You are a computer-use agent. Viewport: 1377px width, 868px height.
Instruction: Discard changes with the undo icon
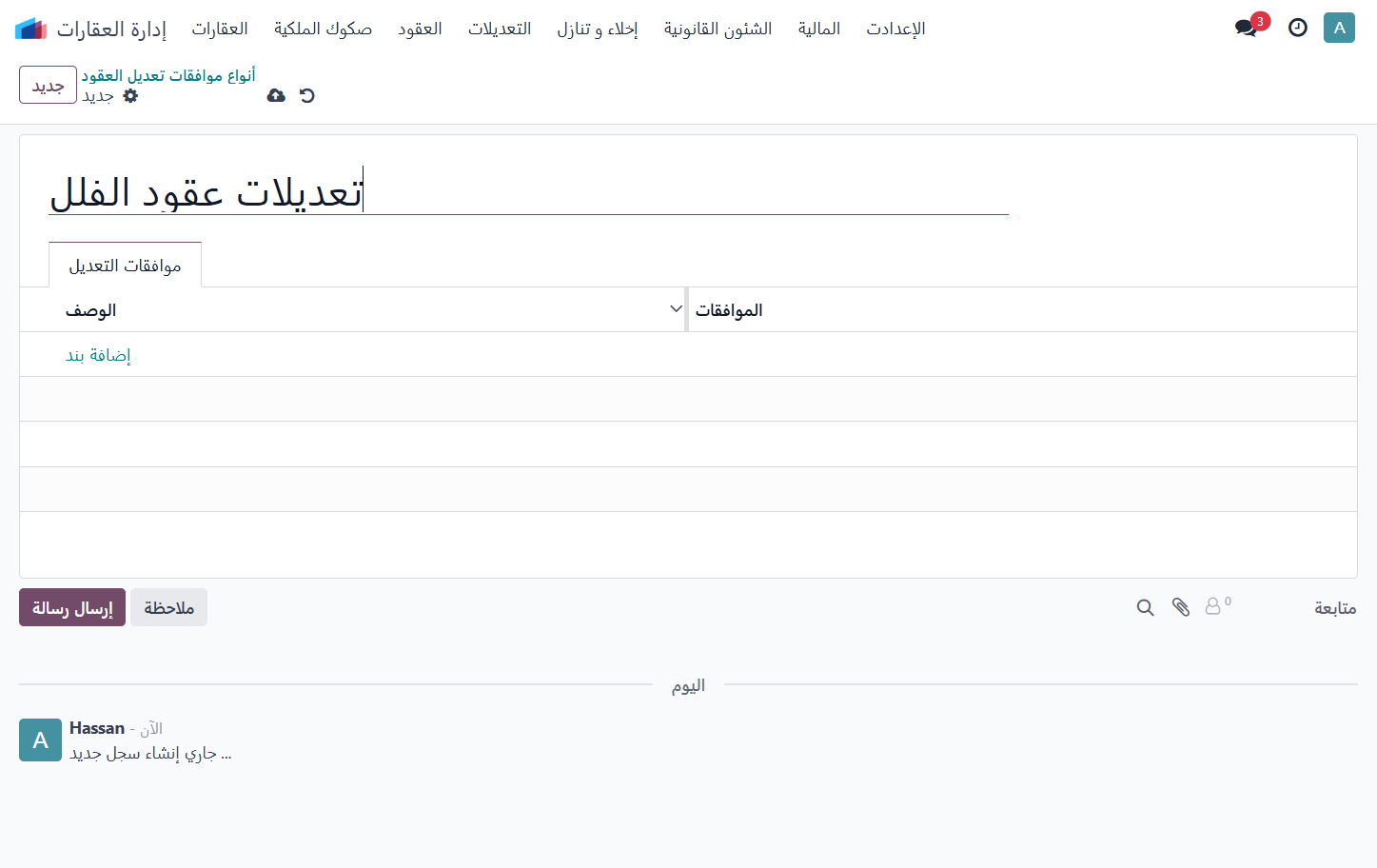[x=306, y=95]
